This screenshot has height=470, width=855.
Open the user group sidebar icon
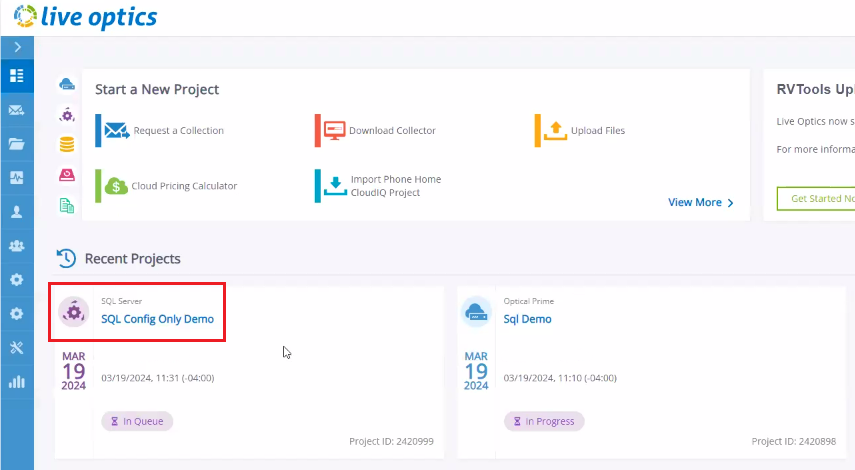[x=17, y=246]
